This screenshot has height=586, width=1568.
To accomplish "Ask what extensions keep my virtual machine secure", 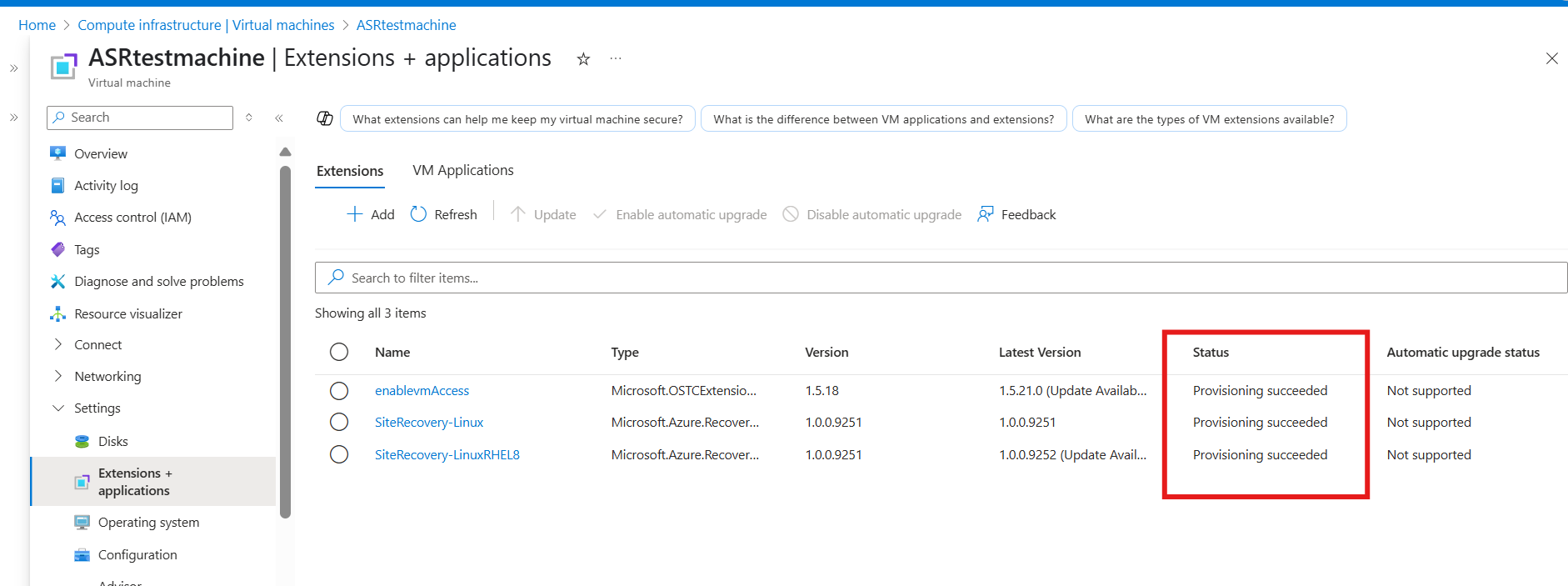I will pyautogui.click(x=517, y=119).
